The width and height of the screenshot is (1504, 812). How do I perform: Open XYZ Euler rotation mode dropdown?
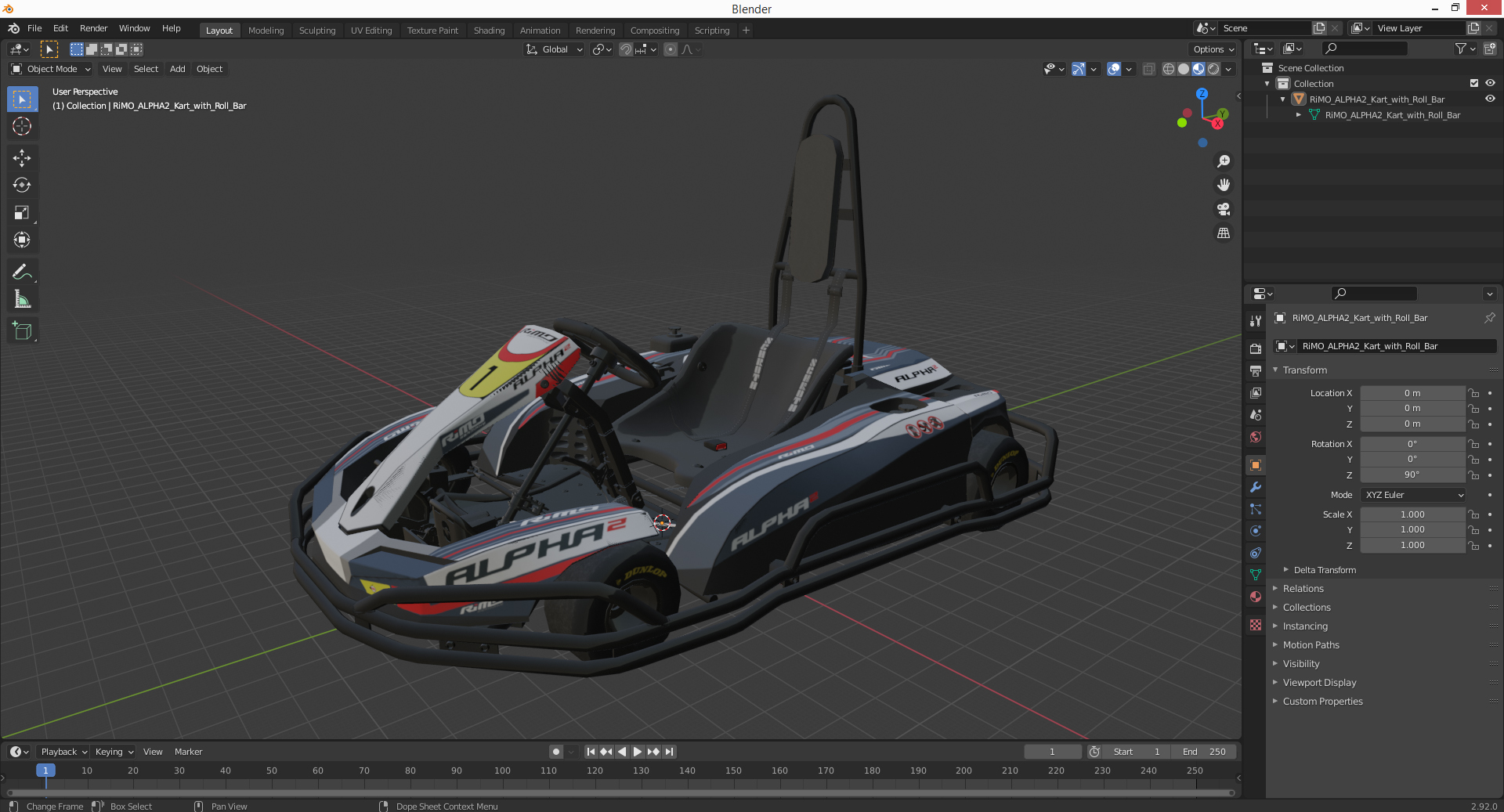[x=1413, y=495]
